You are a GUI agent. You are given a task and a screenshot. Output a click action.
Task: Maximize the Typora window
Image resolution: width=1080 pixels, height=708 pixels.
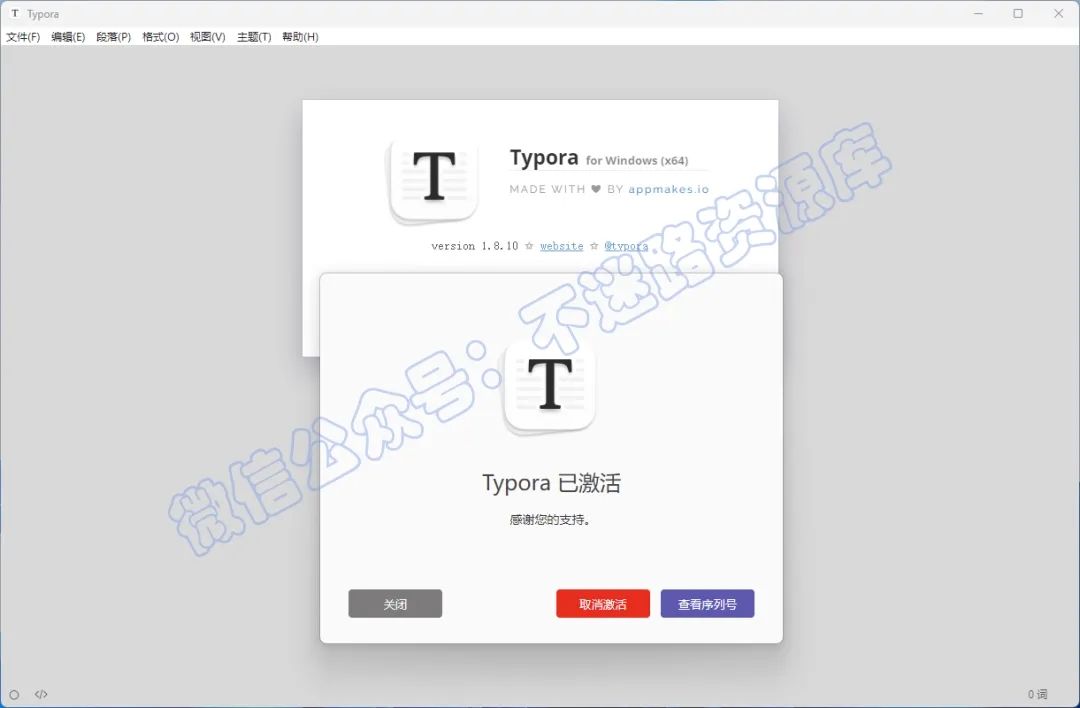pyautogui.click(x=1018, y=13)
